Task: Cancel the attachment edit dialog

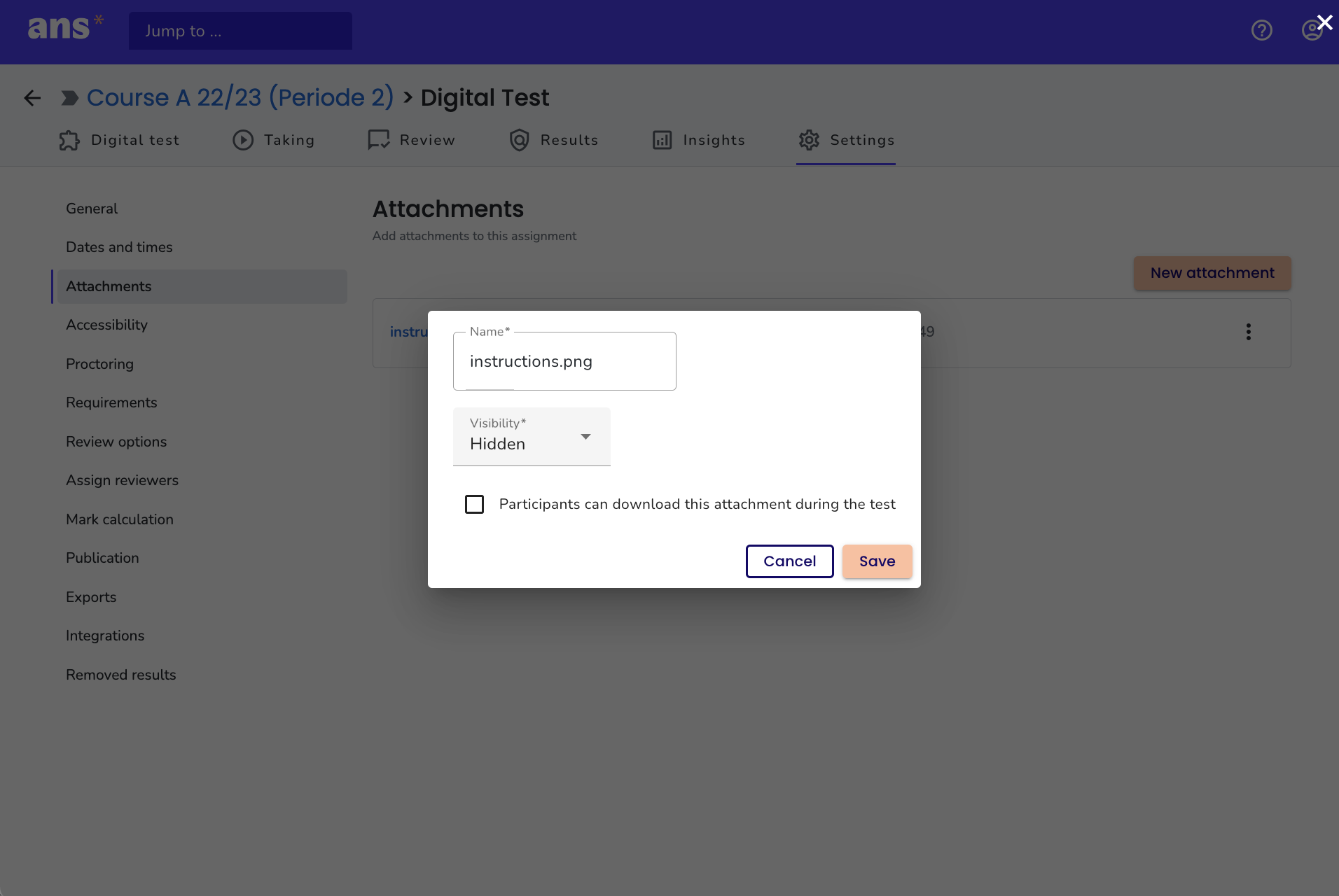Action: coord(789,561)
